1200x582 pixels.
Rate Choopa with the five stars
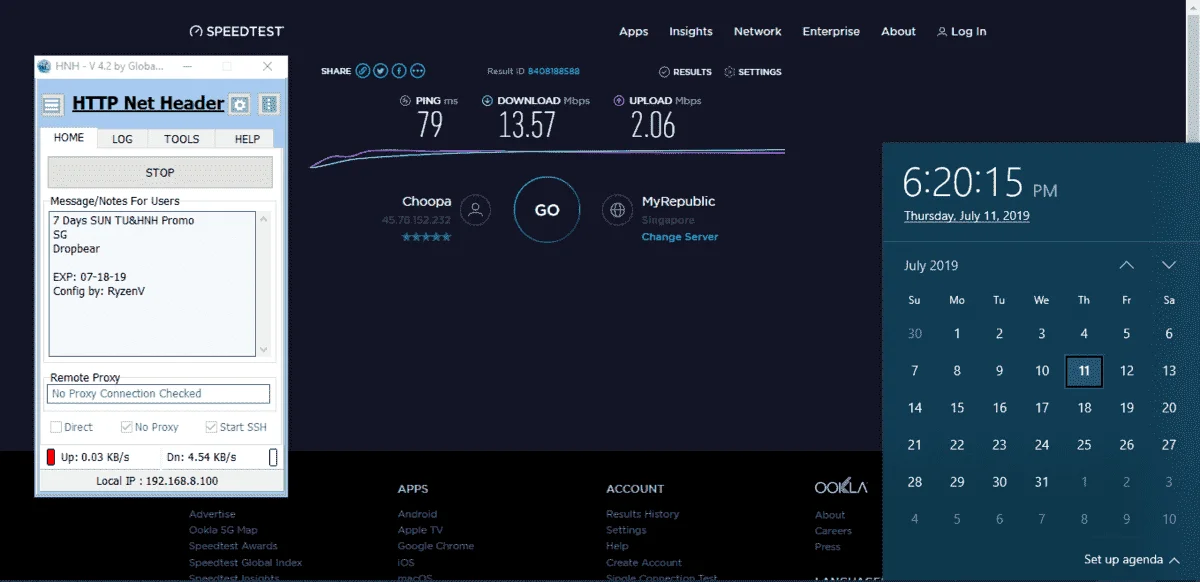[426, 237]
